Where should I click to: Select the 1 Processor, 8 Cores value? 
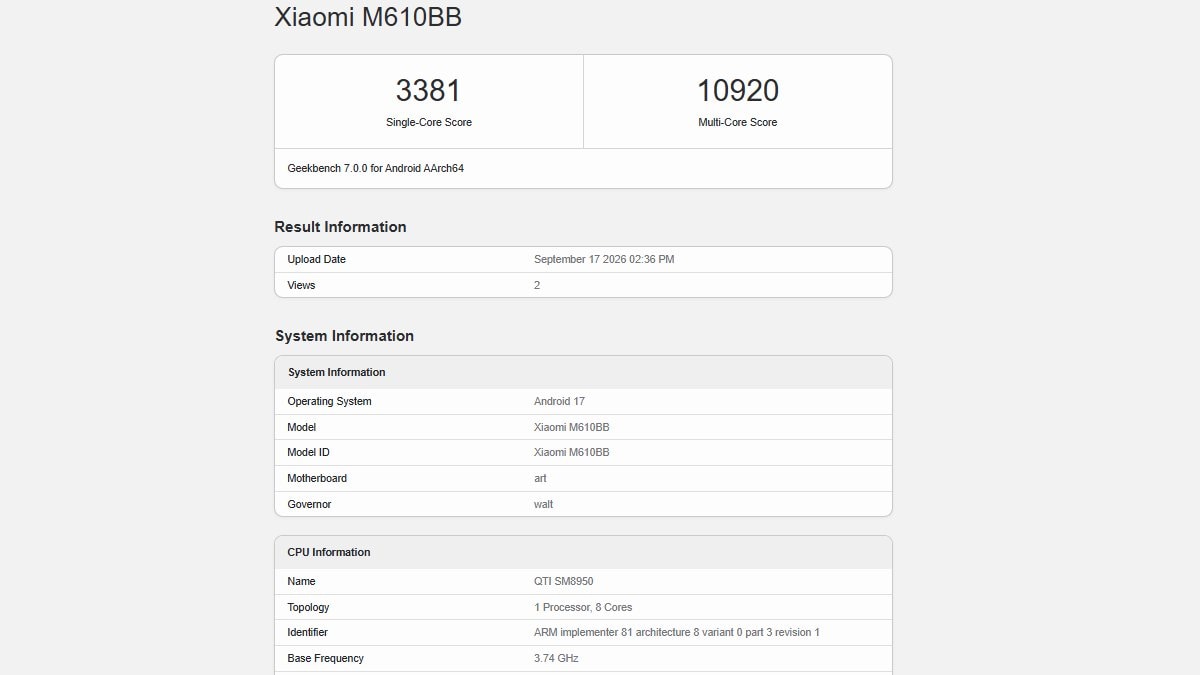click(583, 607)
